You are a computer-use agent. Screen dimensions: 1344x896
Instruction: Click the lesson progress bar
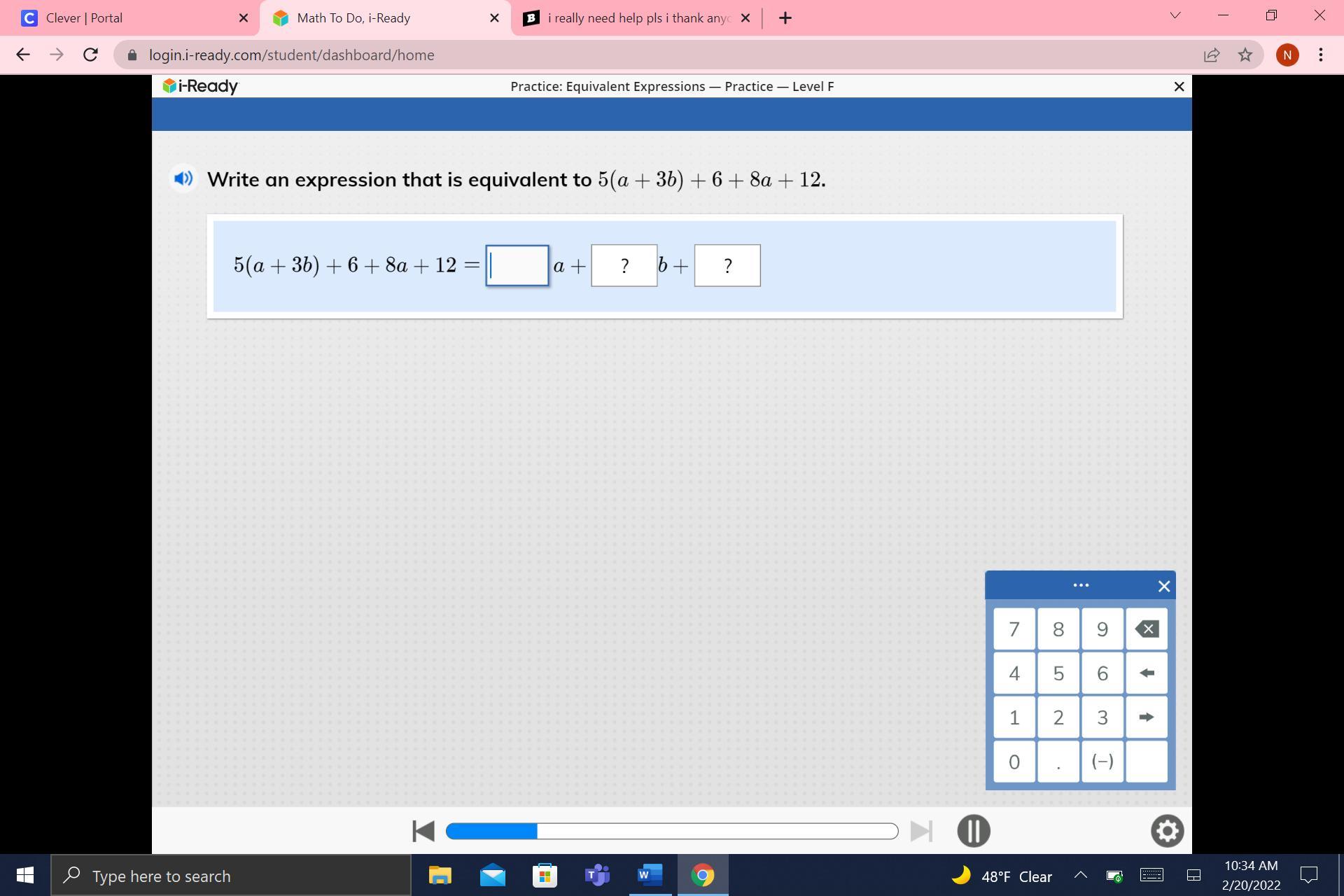point(671,831)
